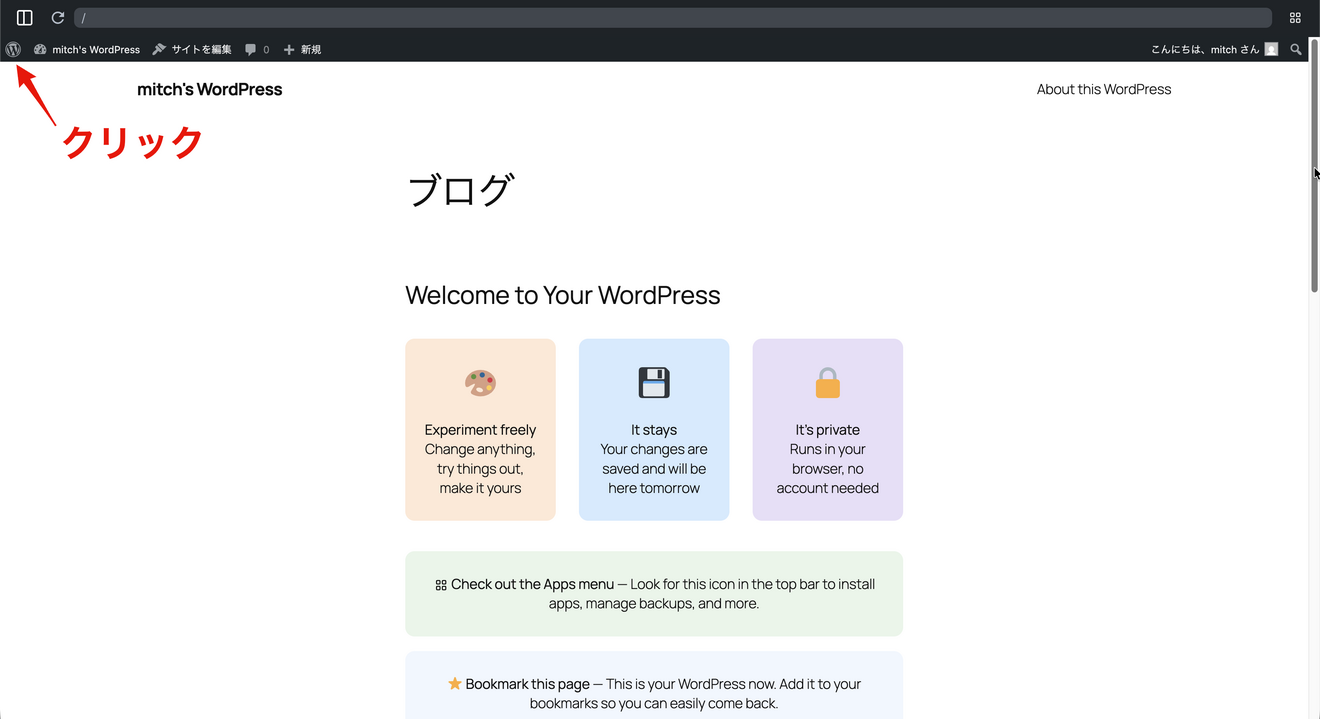The image size is (1320, 719).
Task: Click the URL address field
Action: click(673, 18)
